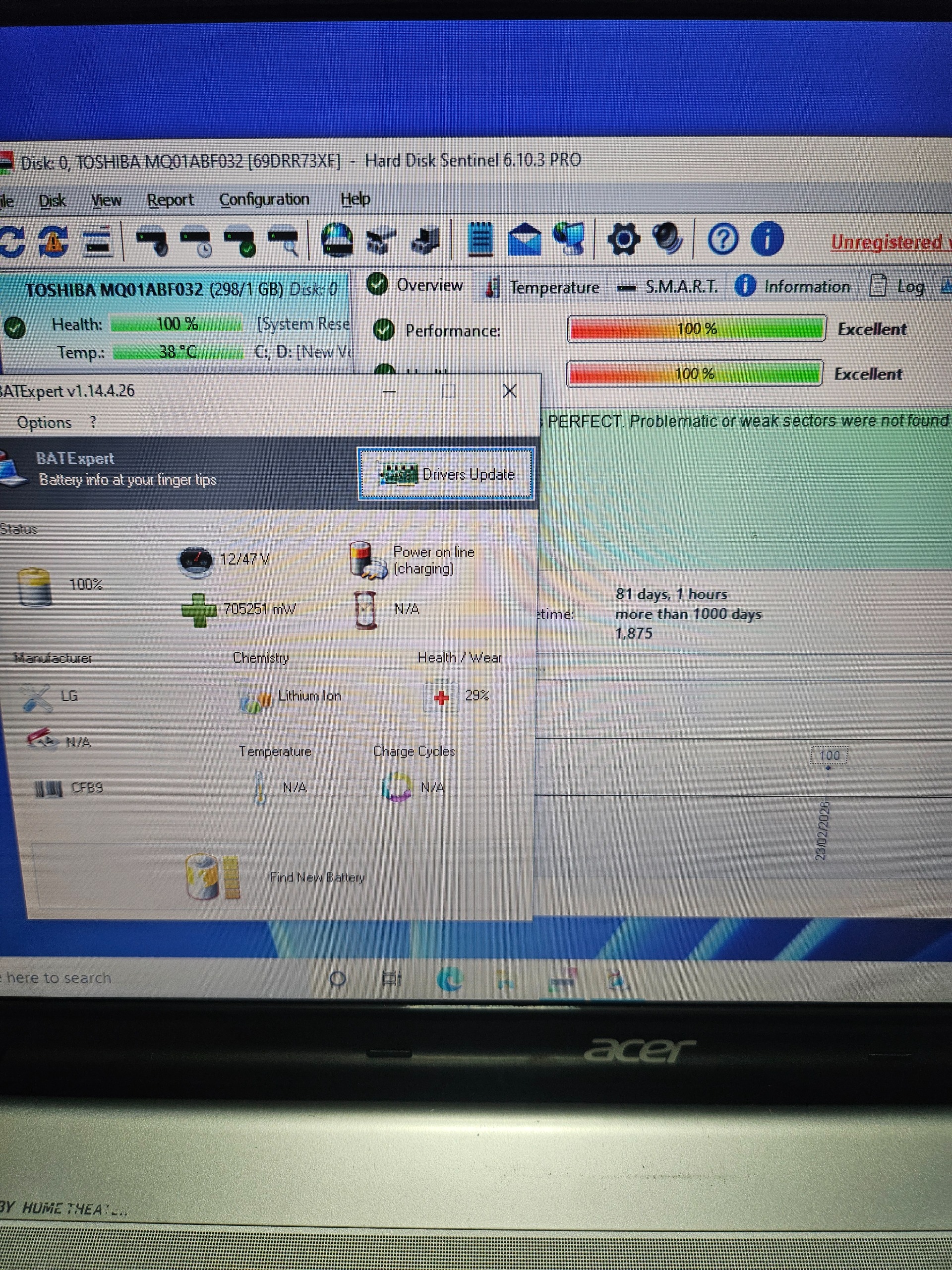This screenshot has width=952, height=1270.
Task: Click the blue notepad report icon
Action: (480, 240)
